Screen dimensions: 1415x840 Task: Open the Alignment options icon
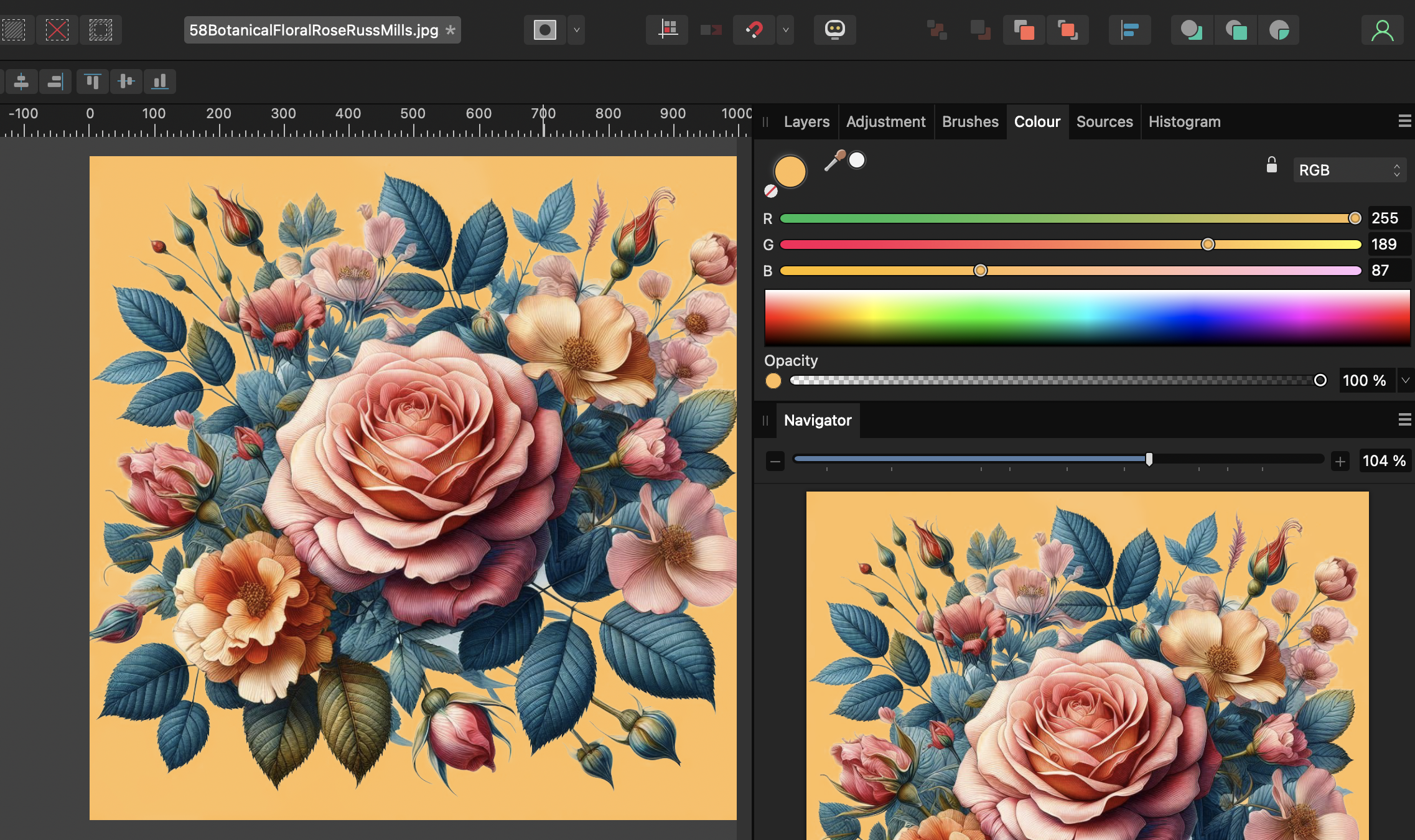pyautogui.click(x=1129, y=30)
